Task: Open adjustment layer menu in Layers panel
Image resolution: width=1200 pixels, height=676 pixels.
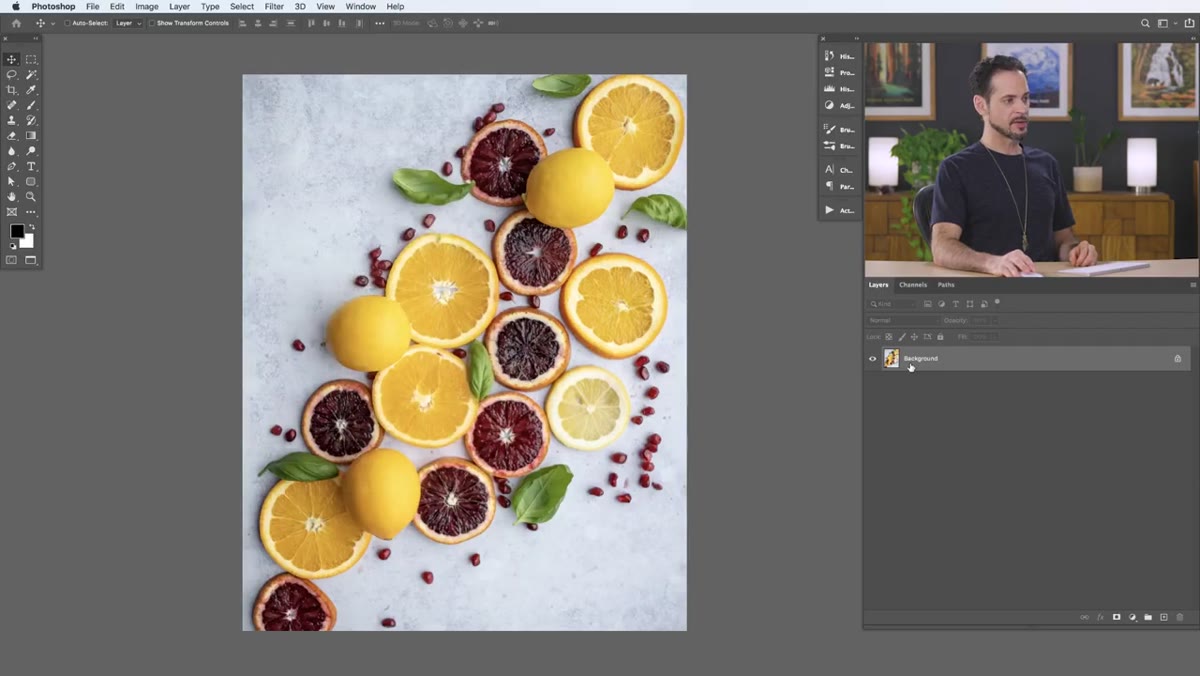Action: click(1133, 617)
